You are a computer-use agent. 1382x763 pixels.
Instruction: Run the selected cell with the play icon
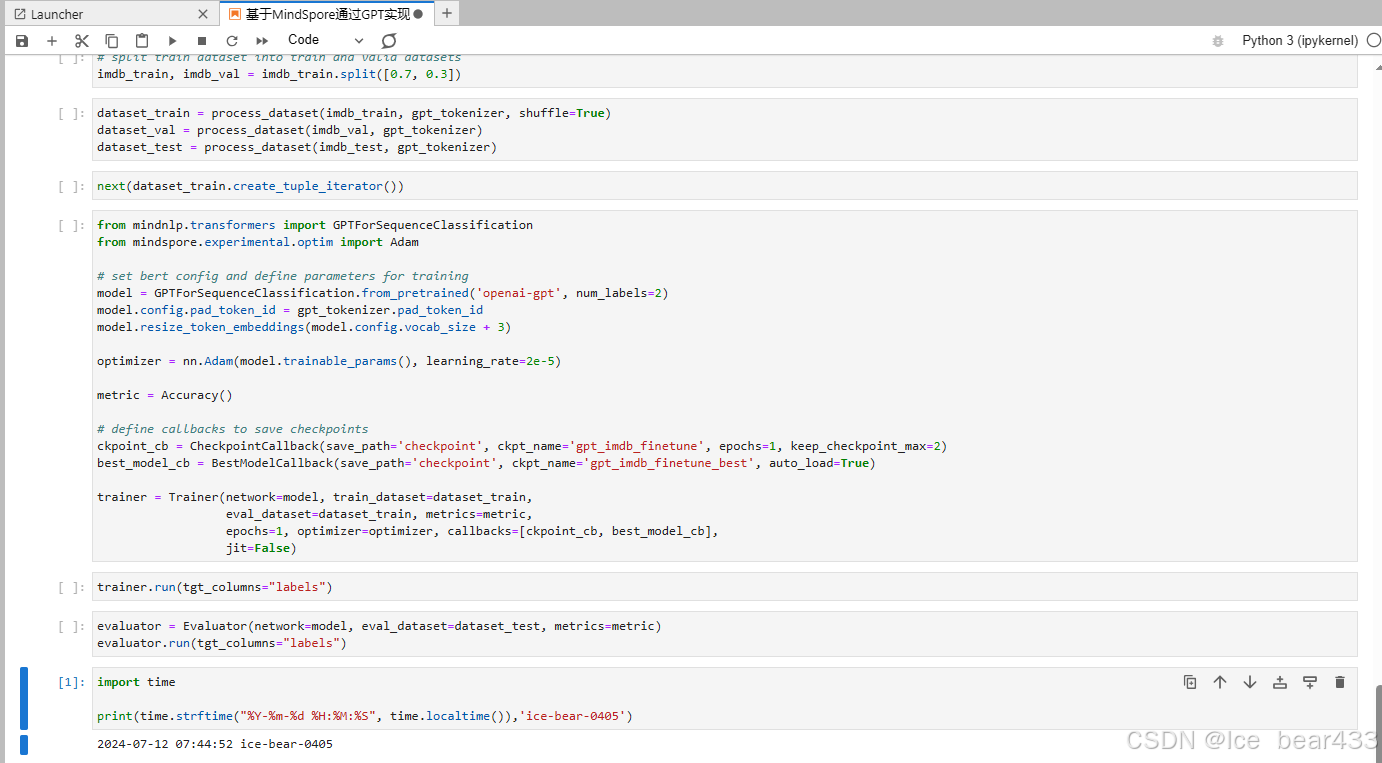172,41
